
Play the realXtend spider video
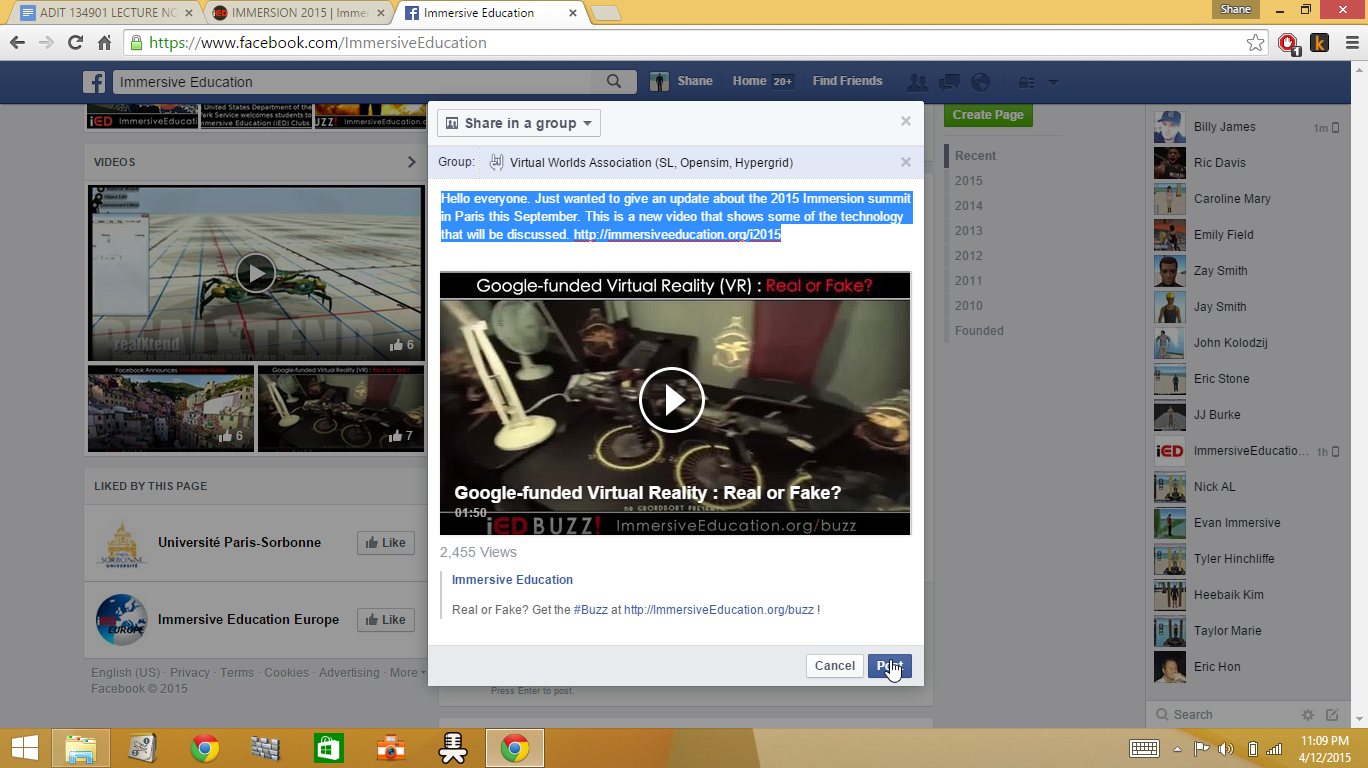(x=256, y=273)
